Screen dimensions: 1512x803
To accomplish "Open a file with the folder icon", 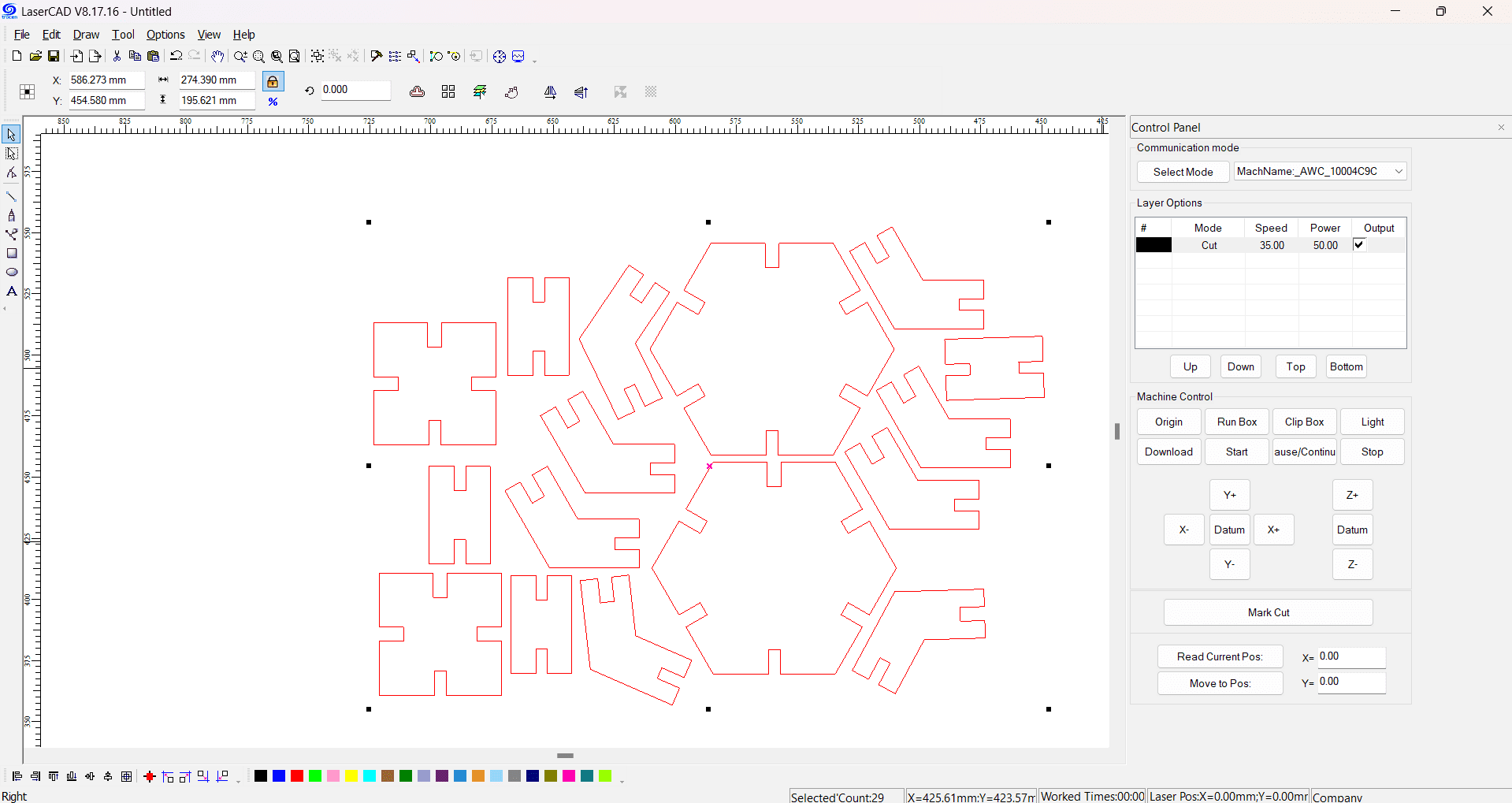I will click(x=35, y=56).
